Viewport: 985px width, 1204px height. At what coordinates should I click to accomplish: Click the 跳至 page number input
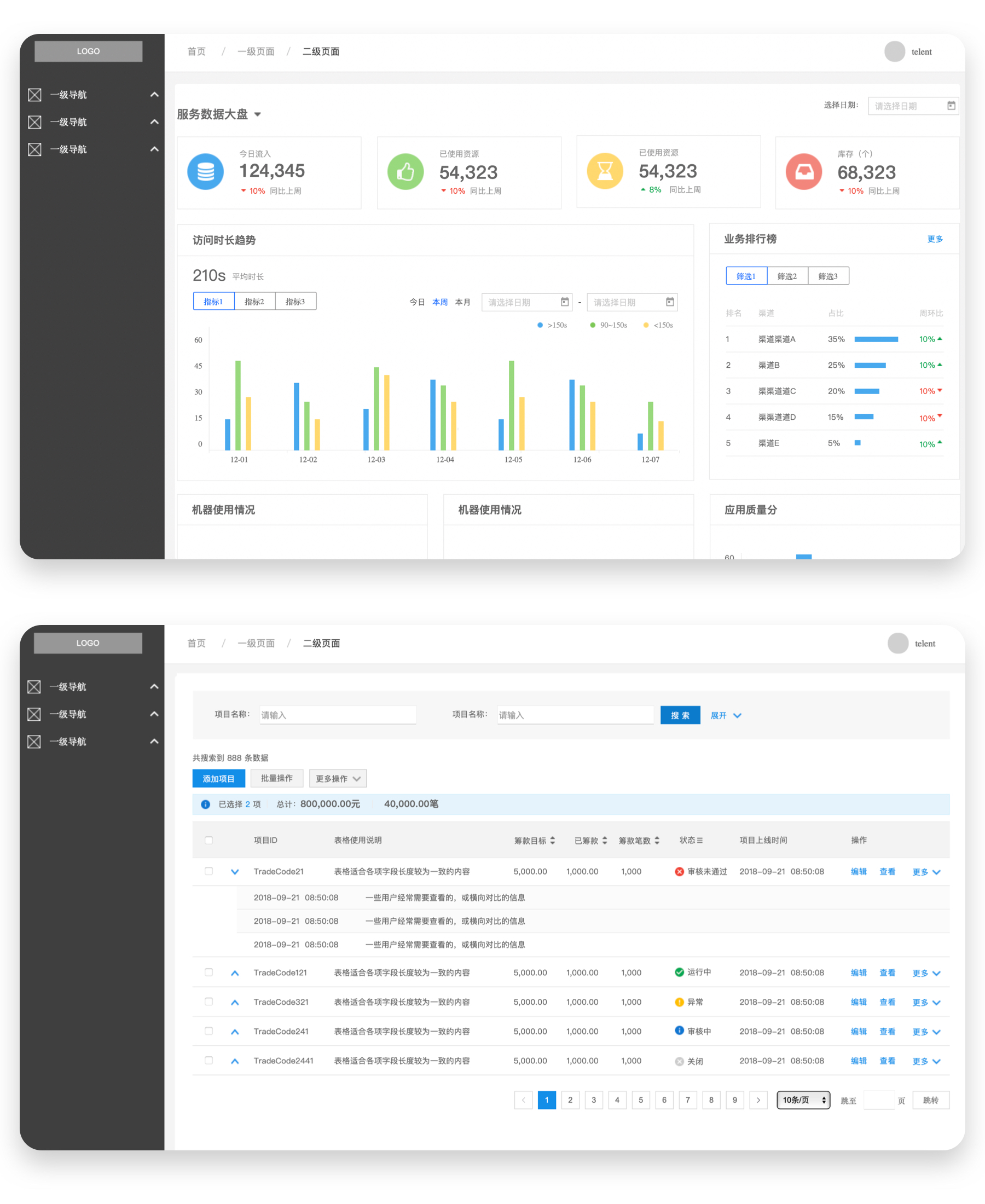(x=878, y=1100)
